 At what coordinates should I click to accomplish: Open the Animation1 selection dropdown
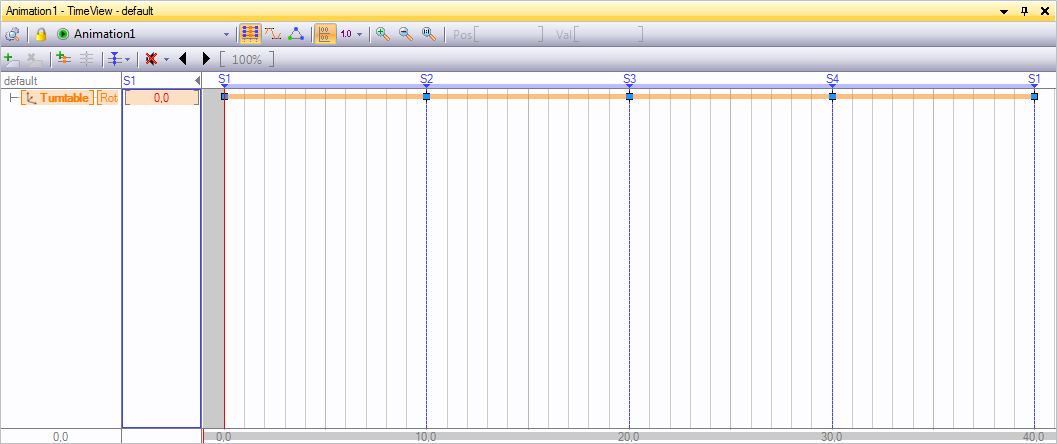[226, 34]
